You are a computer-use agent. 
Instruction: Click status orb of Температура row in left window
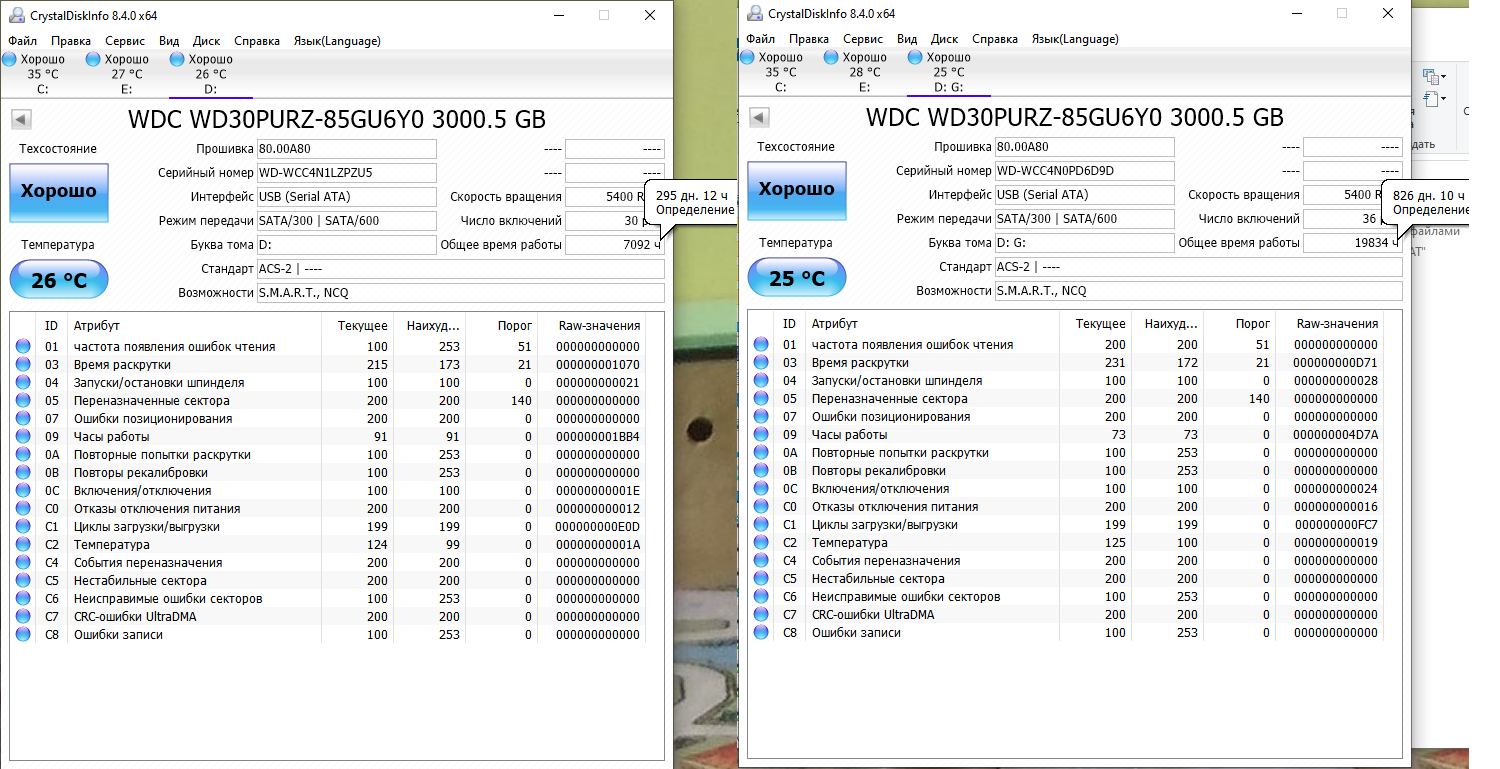click(x=23, y=545)
